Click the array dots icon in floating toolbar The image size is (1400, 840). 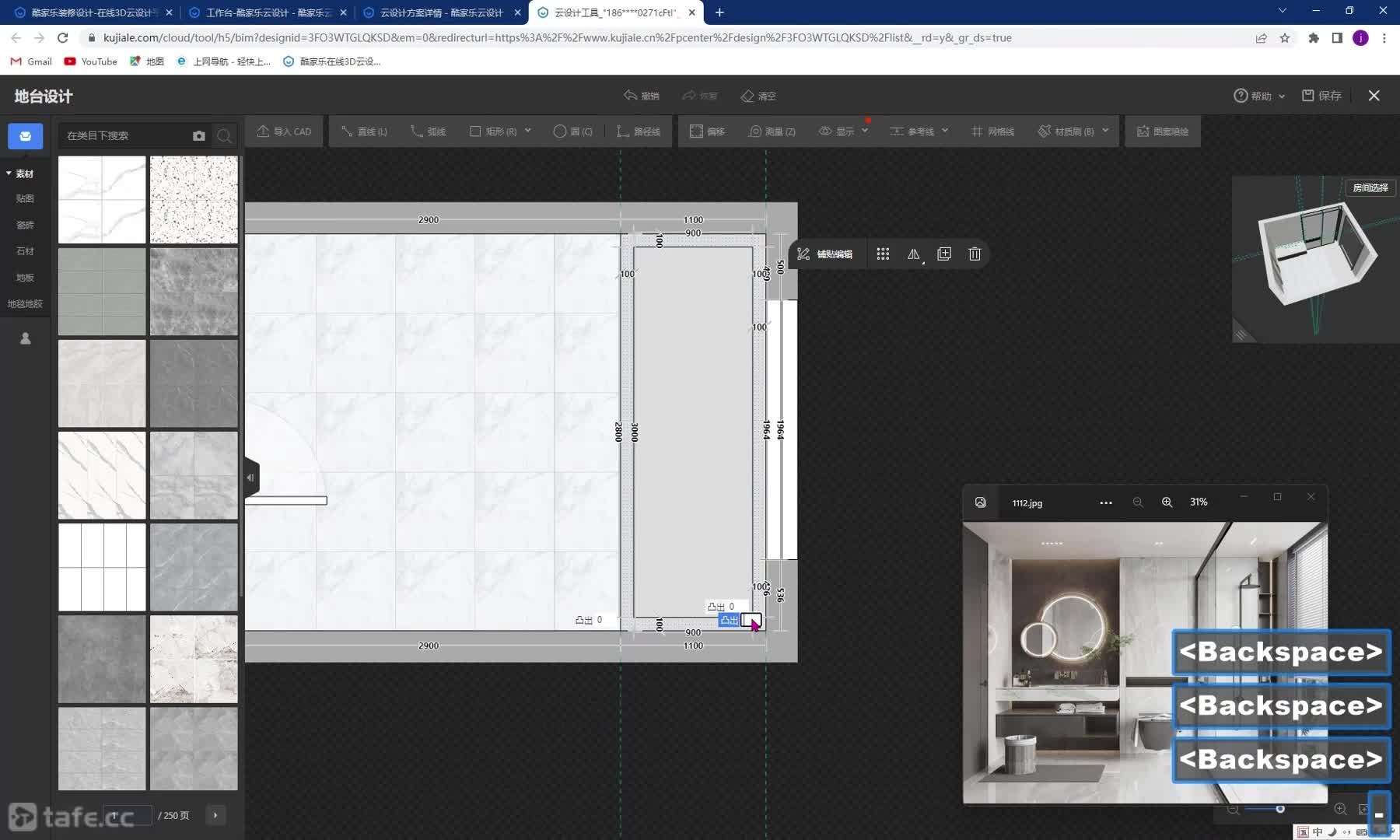point(883,254)
